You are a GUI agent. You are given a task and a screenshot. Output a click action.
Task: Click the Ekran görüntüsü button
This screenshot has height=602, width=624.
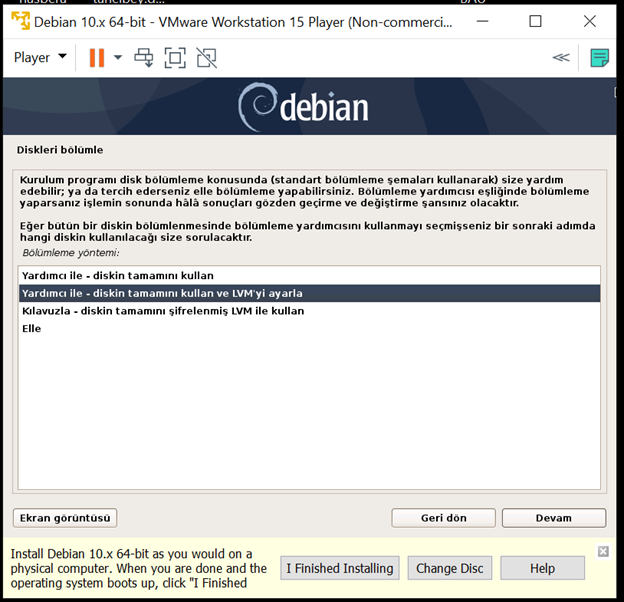[65, 518]
